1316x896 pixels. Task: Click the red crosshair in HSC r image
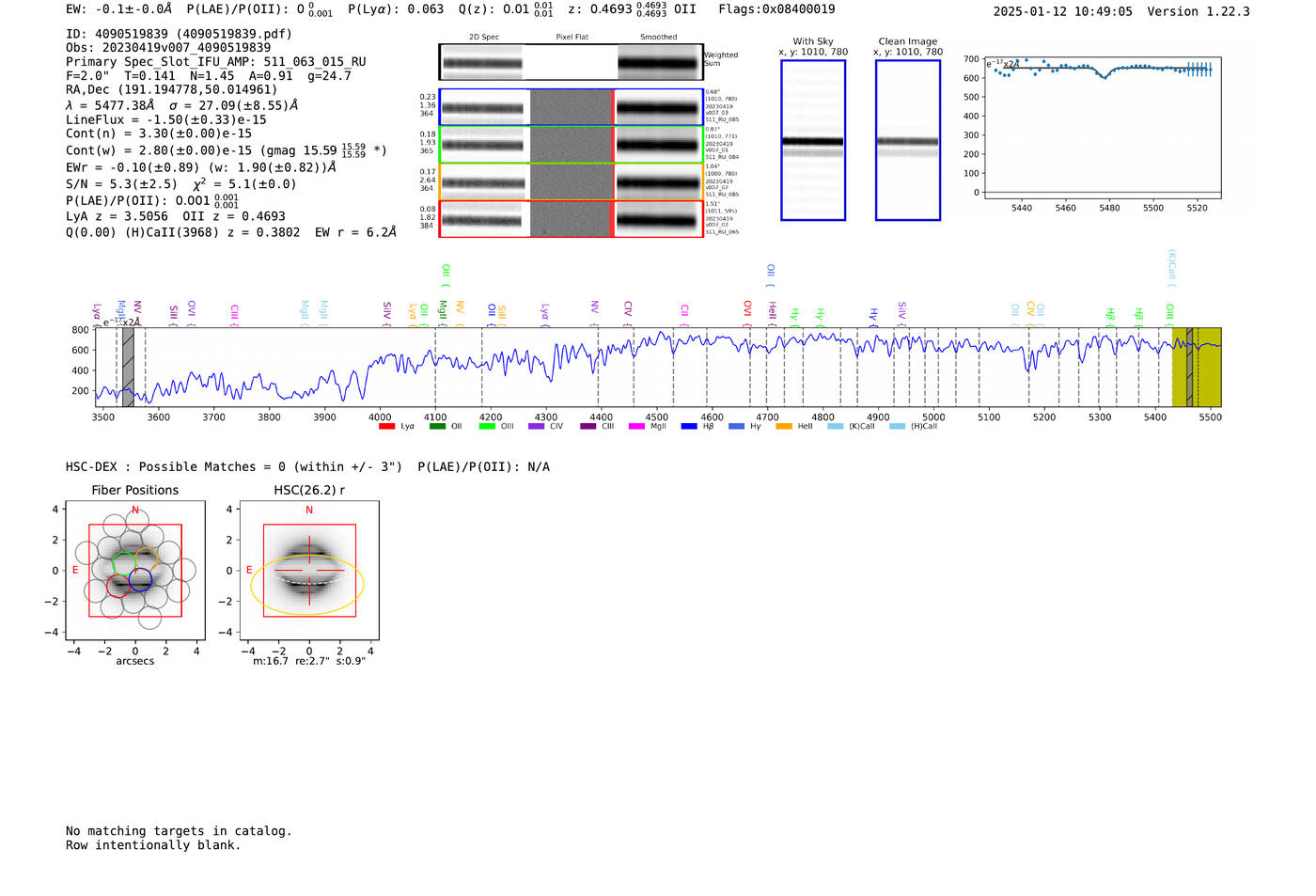click(x=309, y=570)
